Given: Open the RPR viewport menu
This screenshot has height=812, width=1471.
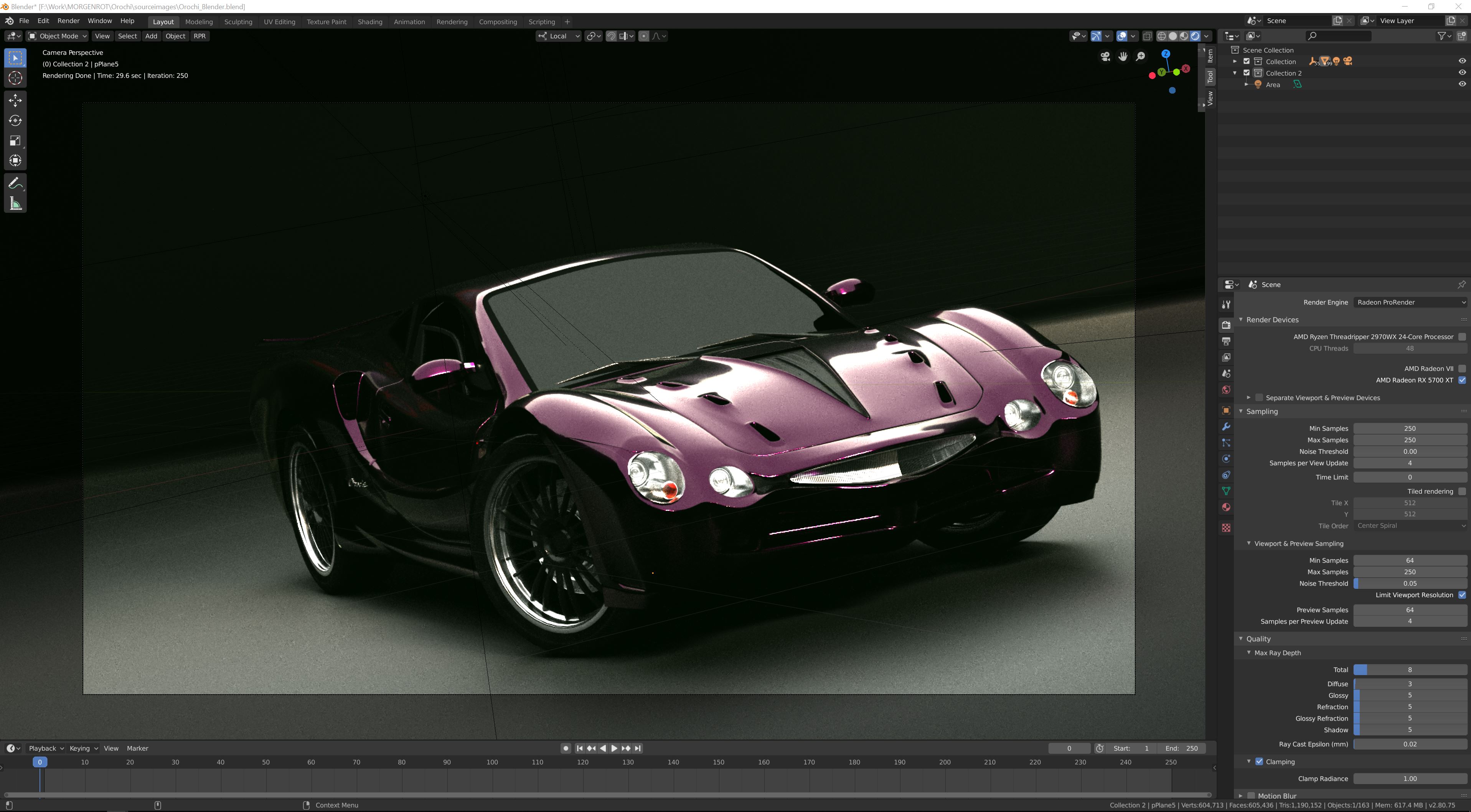Looking at the screenshot, I should pyautogui.click(x=199, y=36).
